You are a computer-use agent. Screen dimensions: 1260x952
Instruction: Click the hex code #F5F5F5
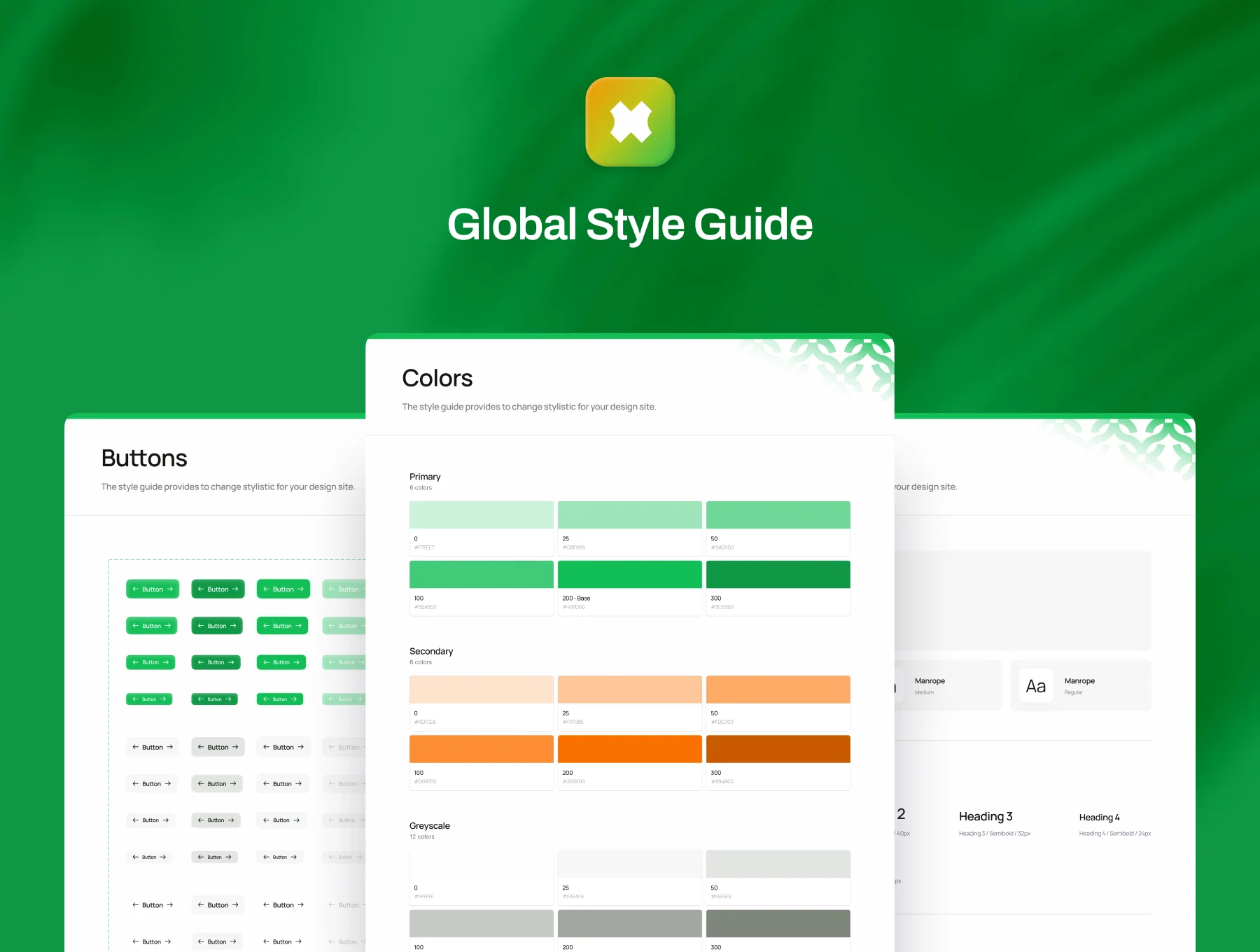(722, 896)
